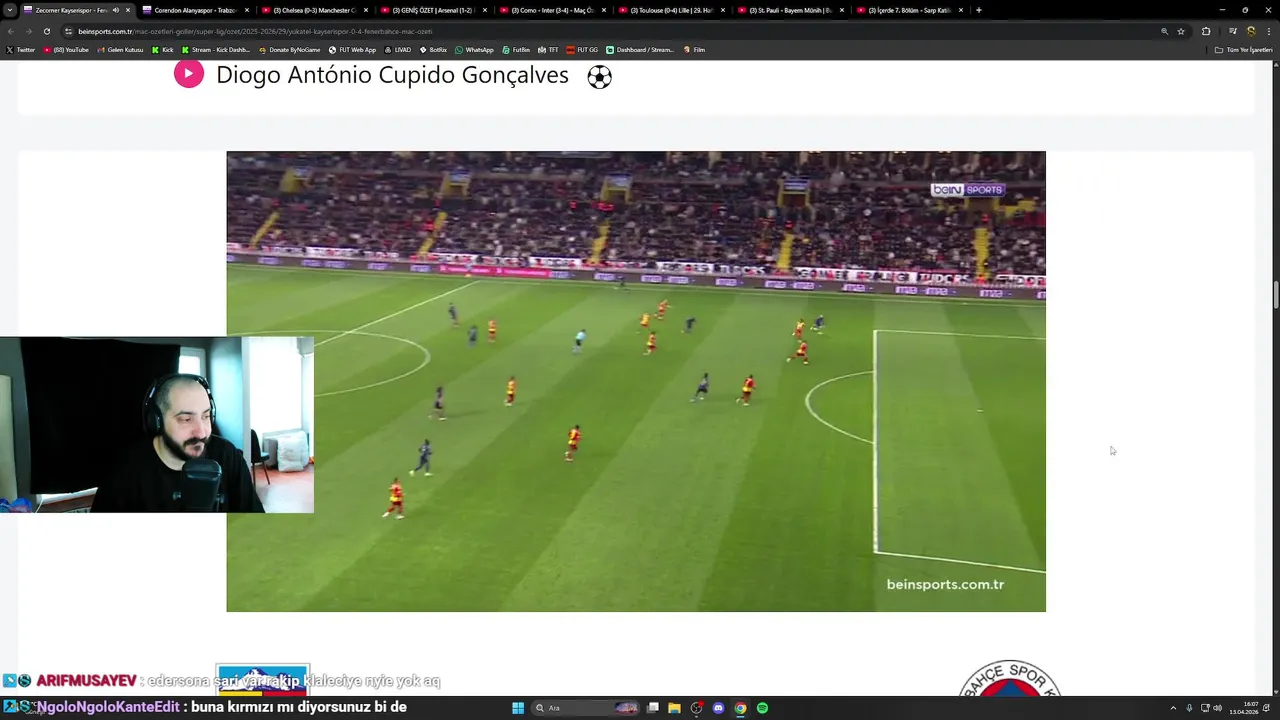Open the volume tray icon

pyautogui.click(x=1218, y=708)
